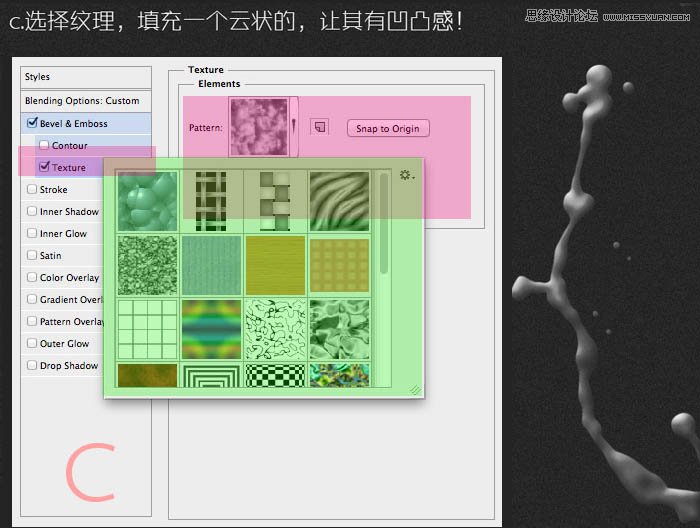Click the gear menu icon in pattern picker
The width and height of the screenshot is (700, 528).
[407, 175]
